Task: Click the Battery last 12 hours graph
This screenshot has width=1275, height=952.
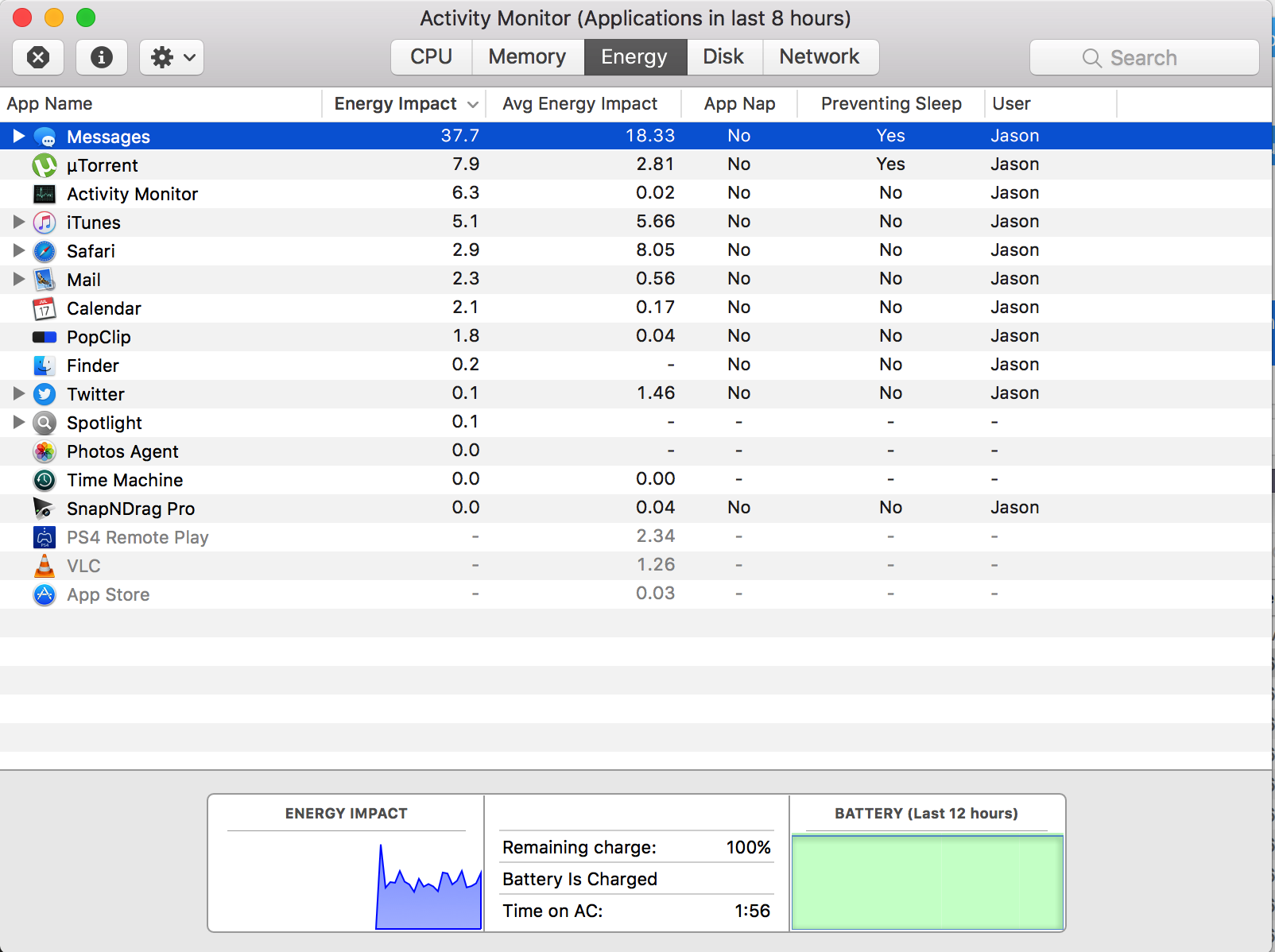Action: 927,880
